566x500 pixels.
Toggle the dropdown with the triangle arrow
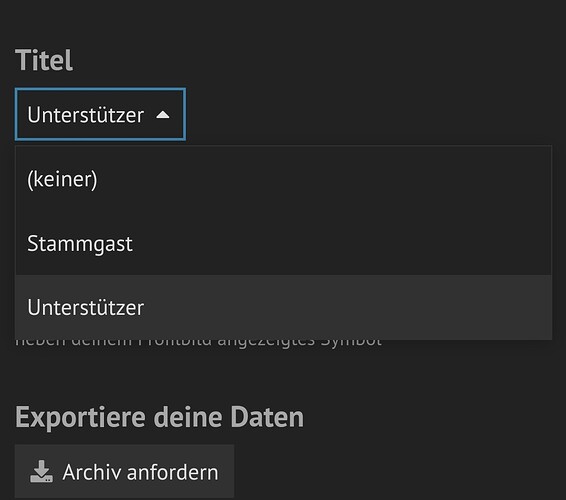(x=163, y=115)
